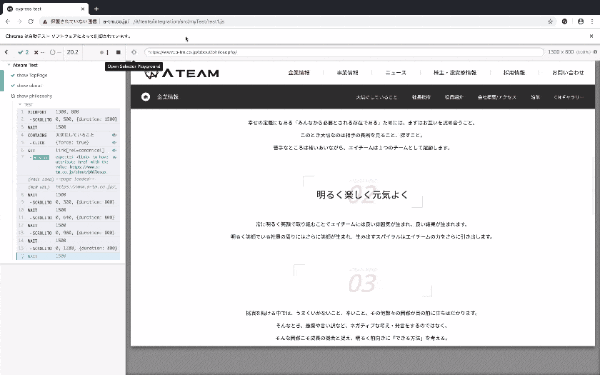Open 会社概要/アクセス sub-navigation link

[497, 97]
